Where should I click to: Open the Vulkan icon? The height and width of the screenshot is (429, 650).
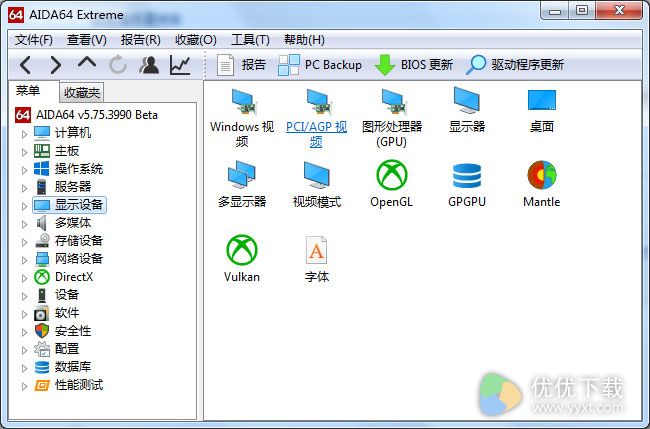coord(242,259)
